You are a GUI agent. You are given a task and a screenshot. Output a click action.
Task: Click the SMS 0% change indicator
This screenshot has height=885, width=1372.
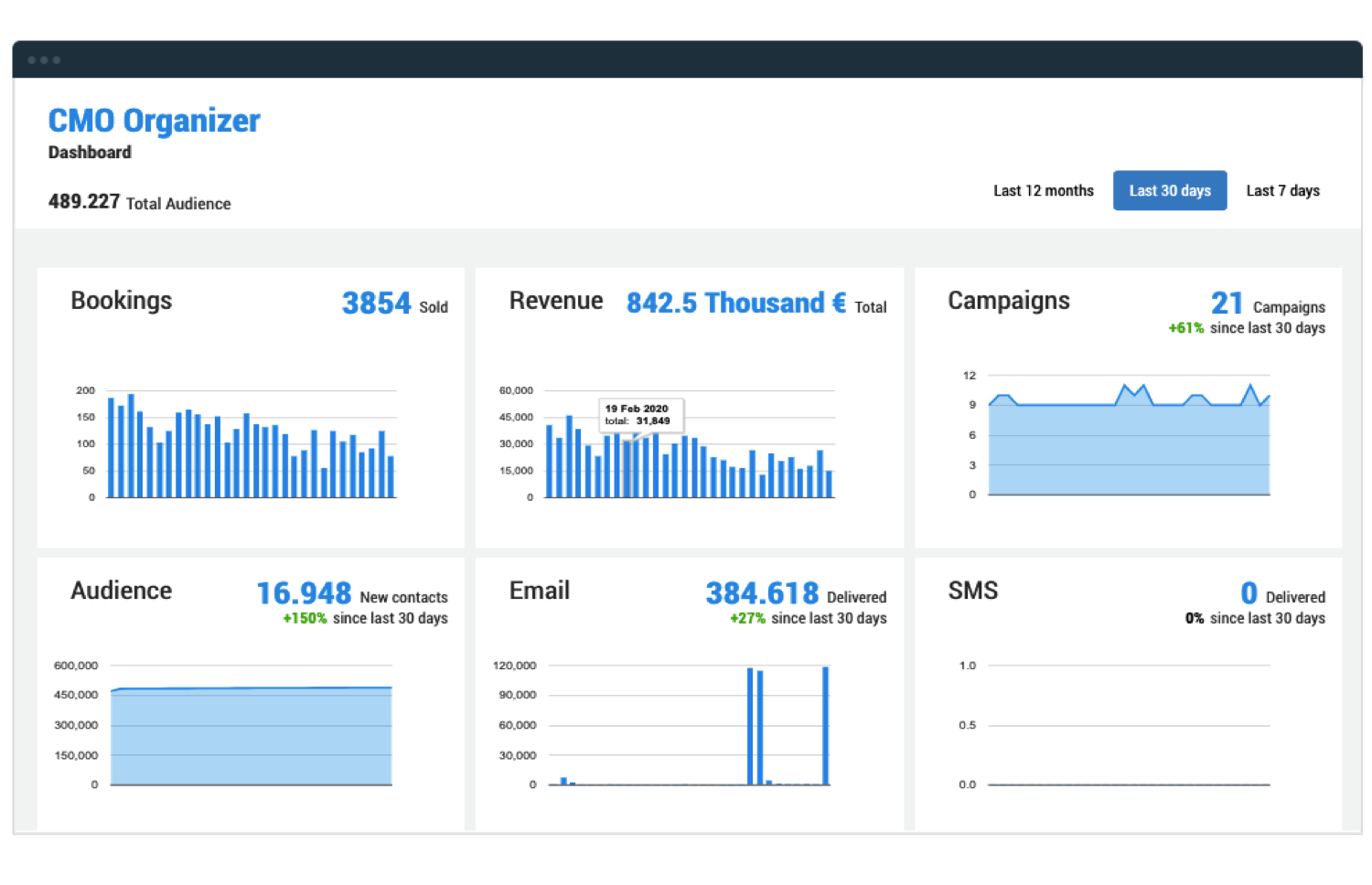[x=1195, y=619]
